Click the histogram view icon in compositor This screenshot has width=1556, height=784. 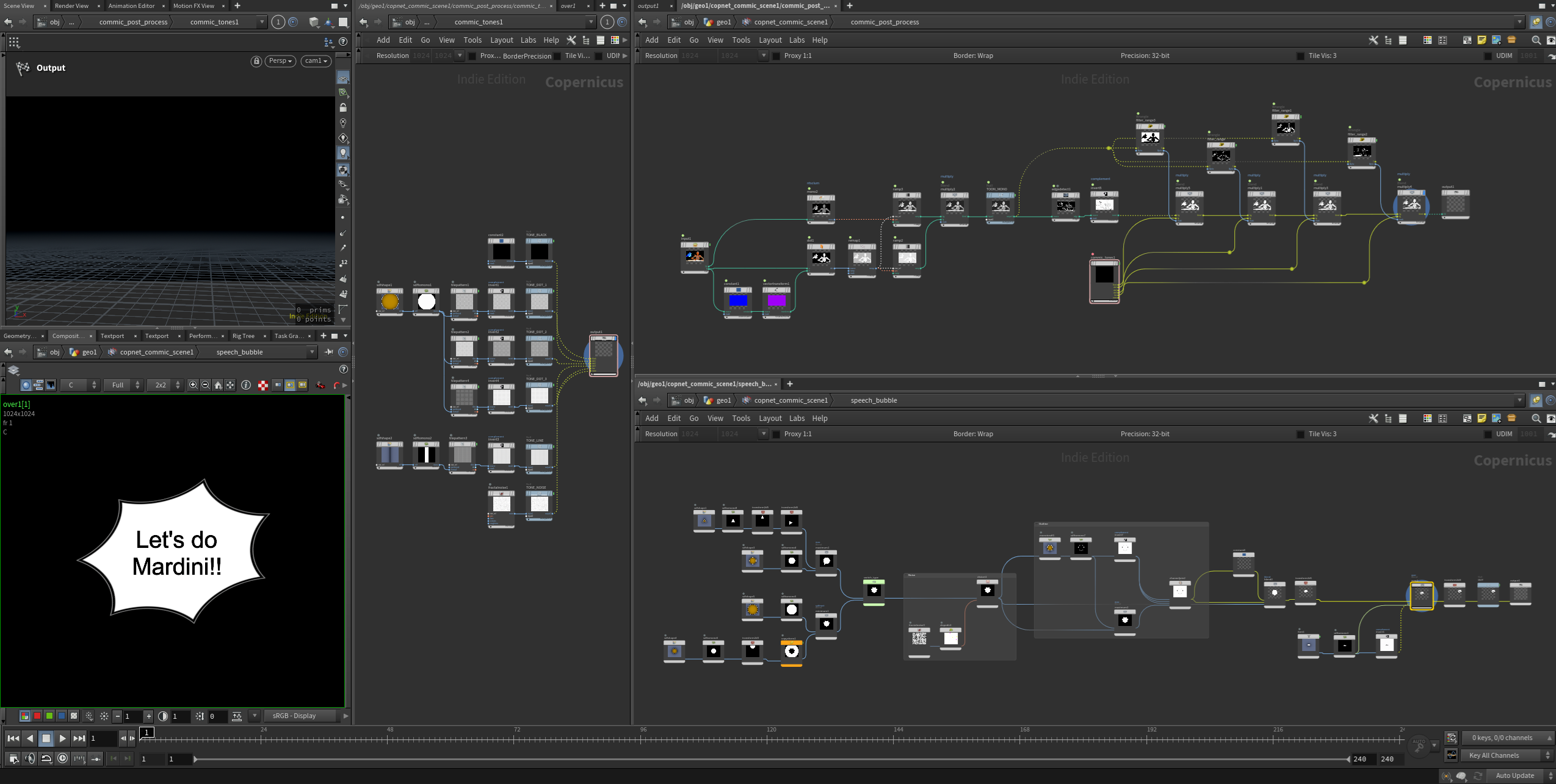tap(51, 385)
